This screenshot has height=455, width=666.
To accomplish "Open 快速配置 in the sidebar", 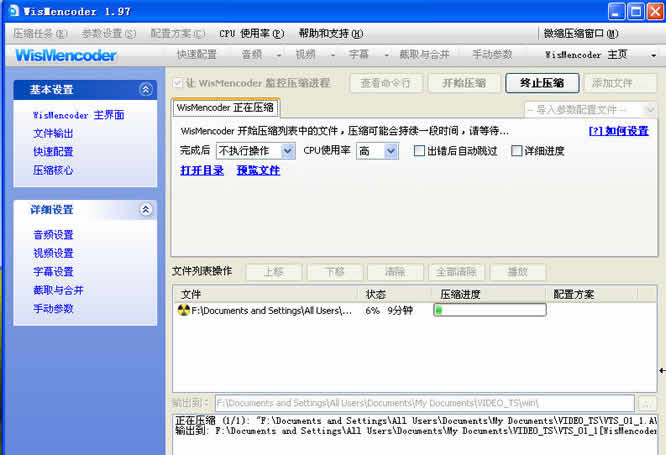I will 53,152.
